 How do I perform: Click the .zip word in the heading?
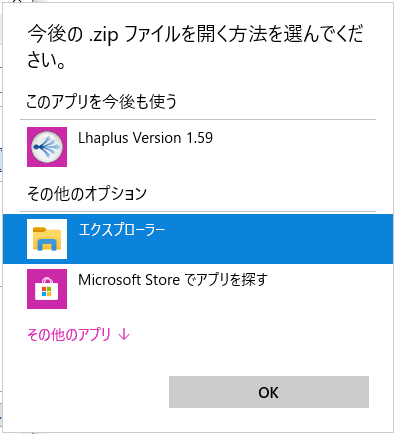click(x=103, y=36)
